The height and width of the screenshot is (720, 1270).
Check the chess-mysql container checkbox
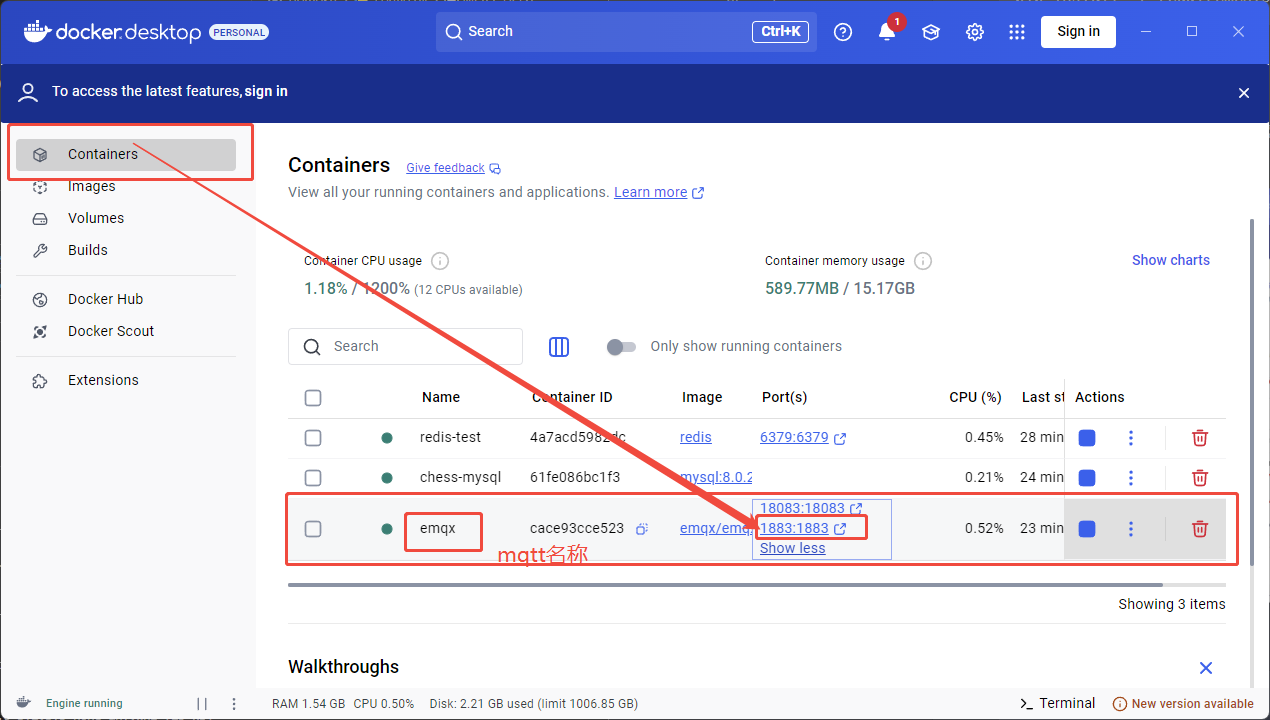[x=313, y=478]
